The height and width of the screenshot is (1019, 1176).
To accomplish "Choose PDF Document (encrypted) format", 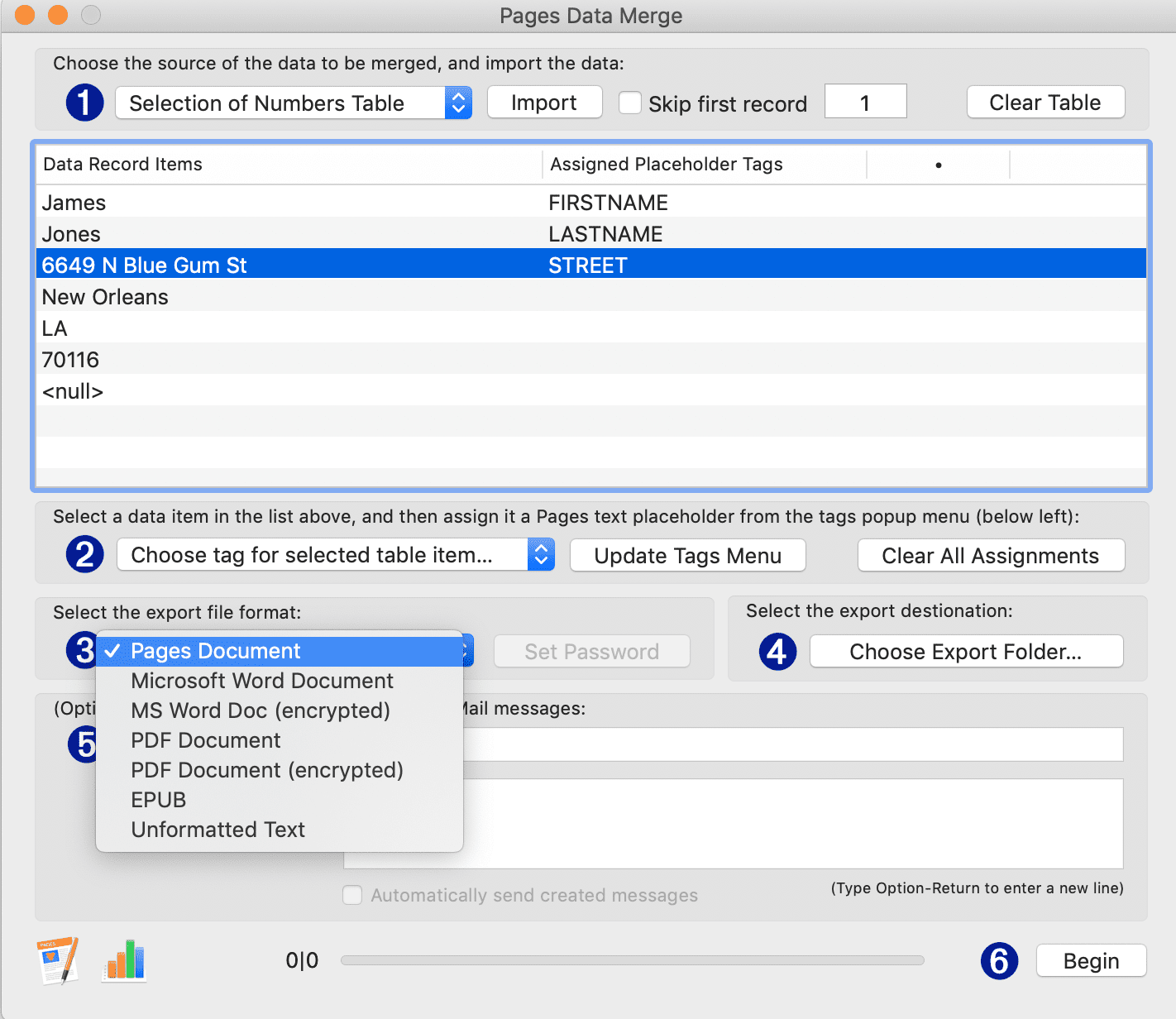I will (x=280, y=770).
